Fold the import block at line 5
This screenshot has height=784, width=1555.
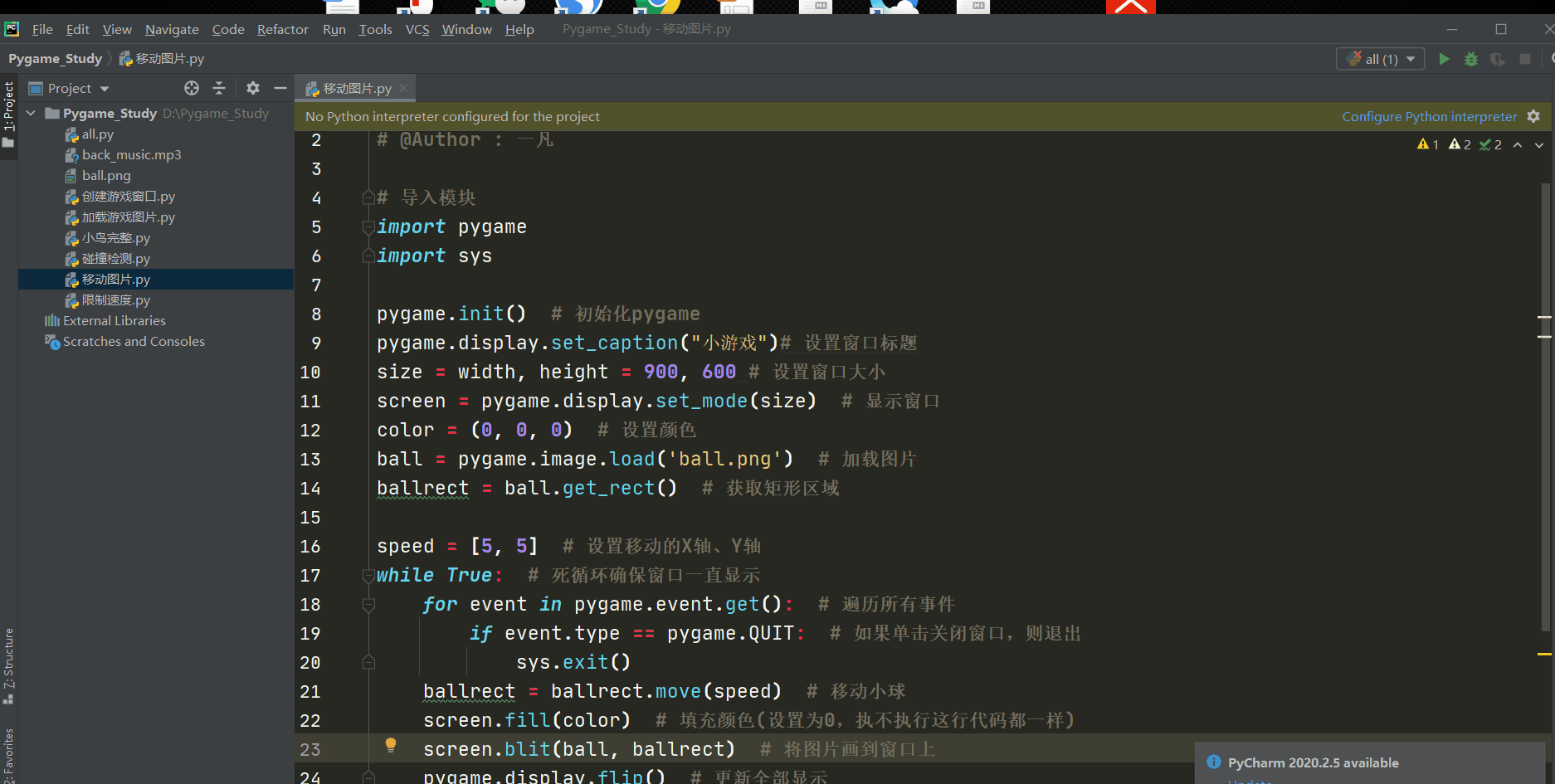[x=368, y=226]
